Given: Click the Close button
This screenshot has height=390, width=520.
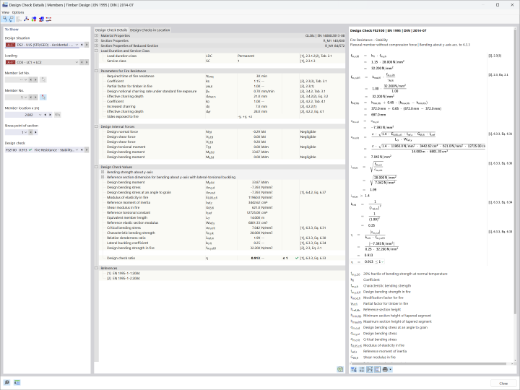Looking at the screenshot, I should pos(503,383).
